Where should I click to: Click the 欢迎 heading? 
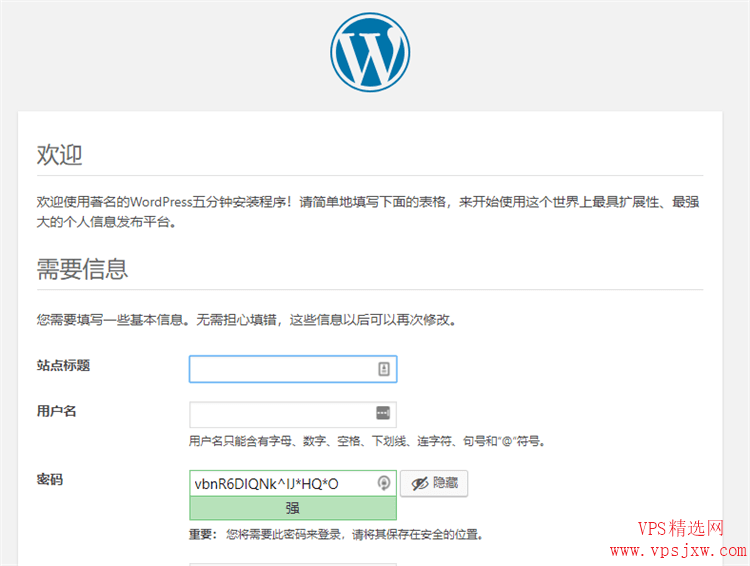pyautogui.click(x=60, y=155)
